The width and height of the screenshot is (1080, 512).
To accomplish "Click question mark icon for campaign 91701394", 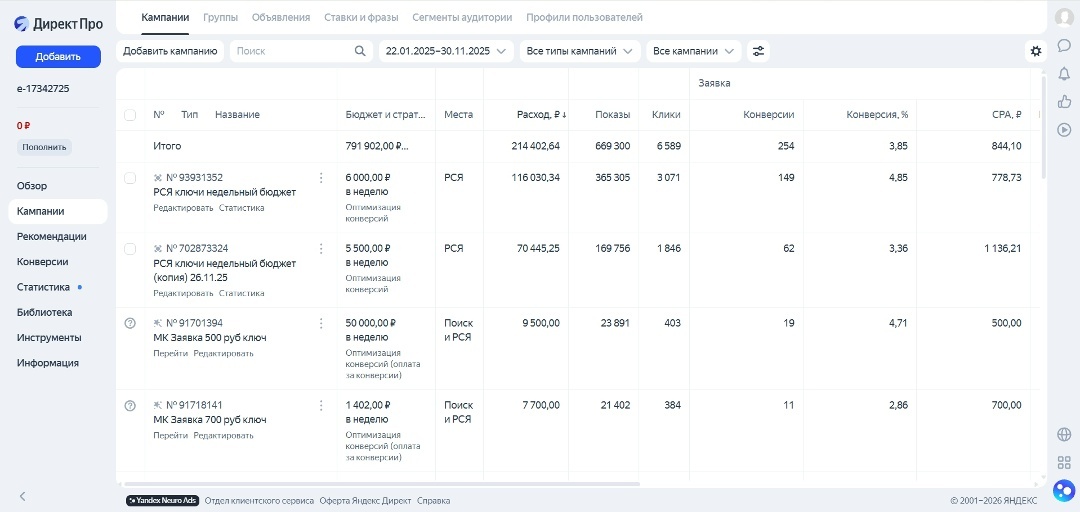I will pos(130,323).
